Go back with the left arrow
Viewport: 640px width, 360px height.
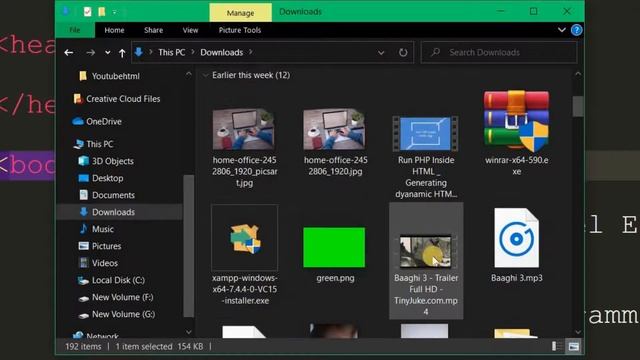tap(69, 52)
